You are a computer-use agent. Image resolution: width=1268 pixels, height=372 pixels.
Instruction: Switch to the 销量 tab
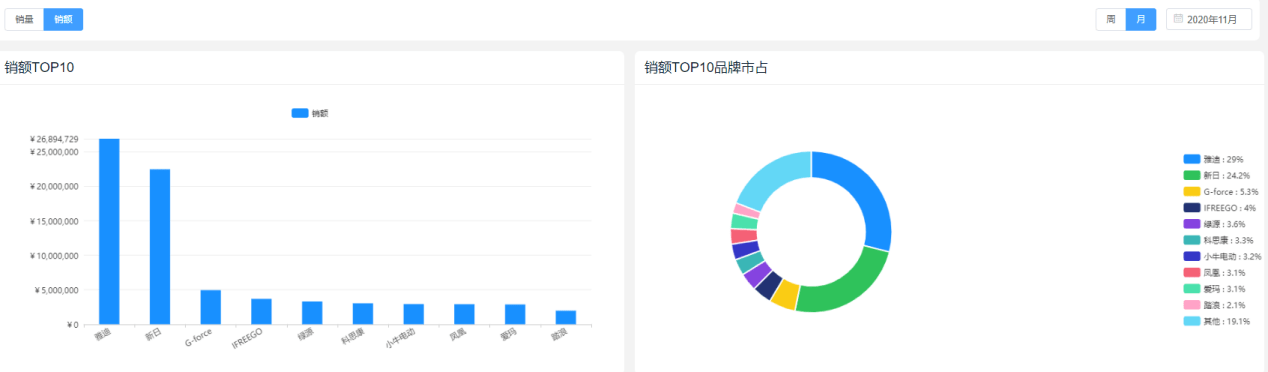pos(24,19)
